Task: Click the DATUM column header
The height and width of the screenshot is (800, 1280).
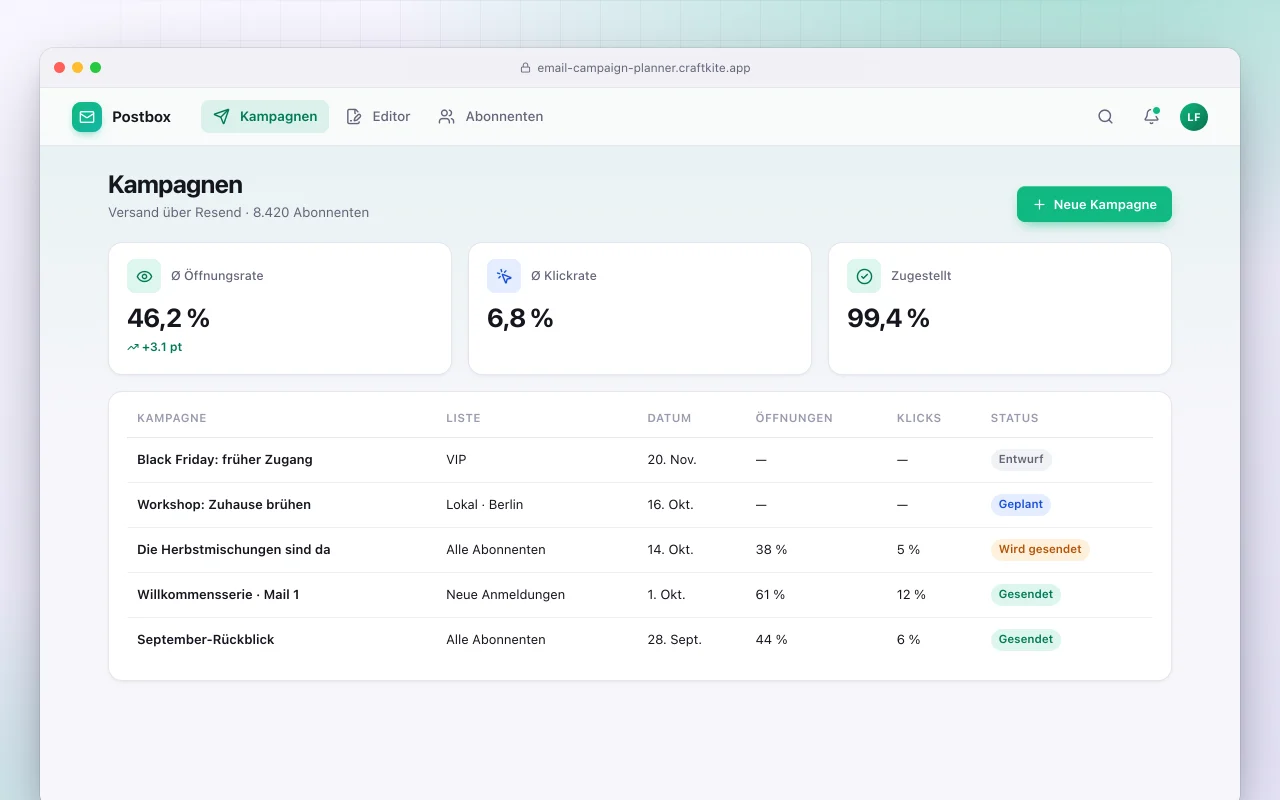Action: tap(669, 418)
